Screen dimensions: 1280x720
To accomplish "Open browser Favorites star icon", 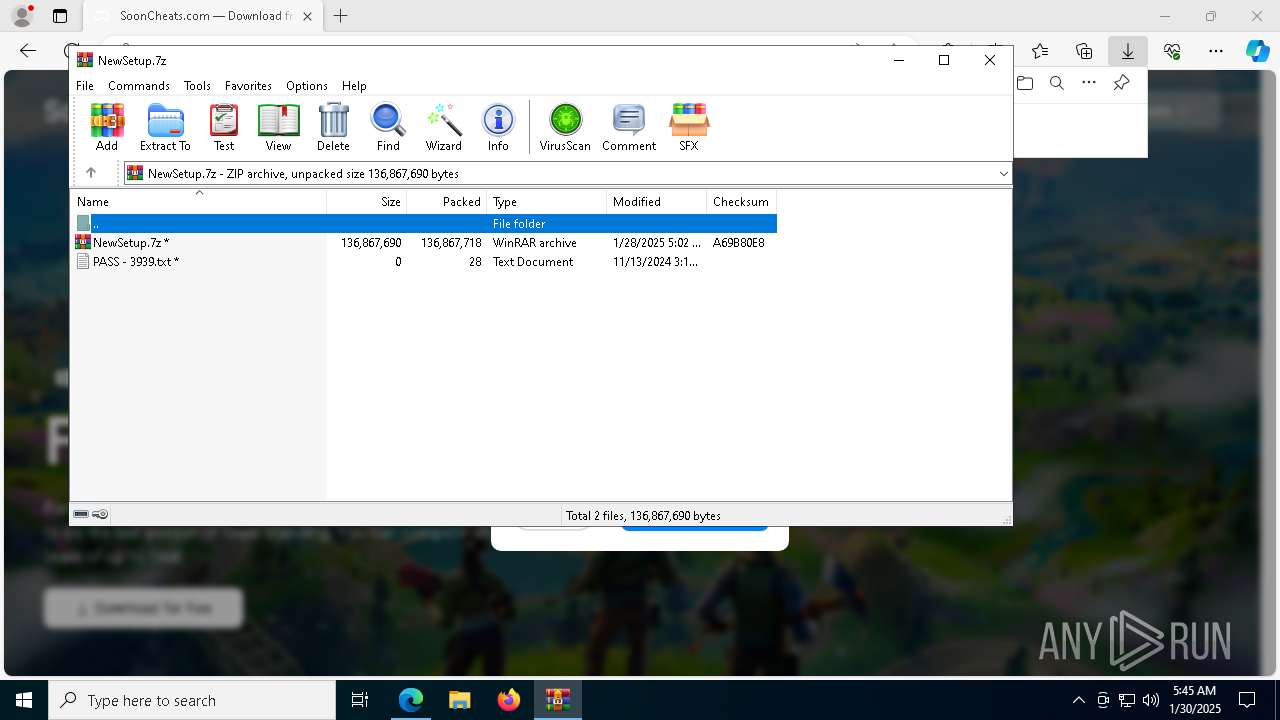I will click(x=1040, y=51).
